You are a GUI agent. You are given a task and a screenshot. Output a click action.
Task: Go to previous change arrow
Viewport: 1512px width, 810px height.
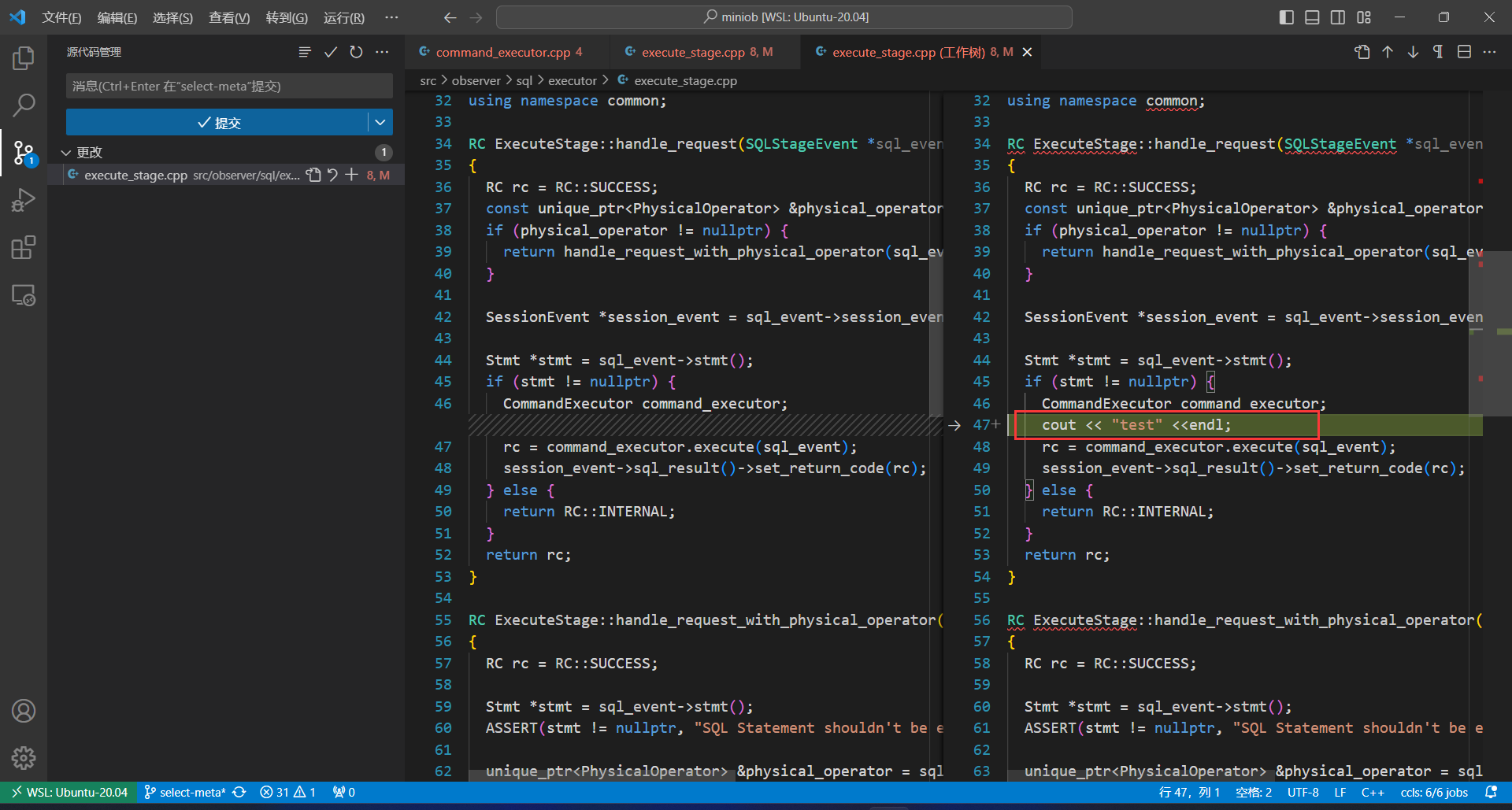coord(1388,52)
